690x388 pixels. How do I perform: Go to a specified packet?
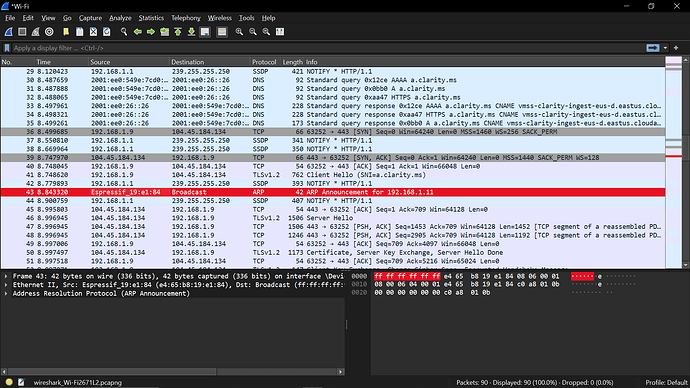tap(165, 32)
